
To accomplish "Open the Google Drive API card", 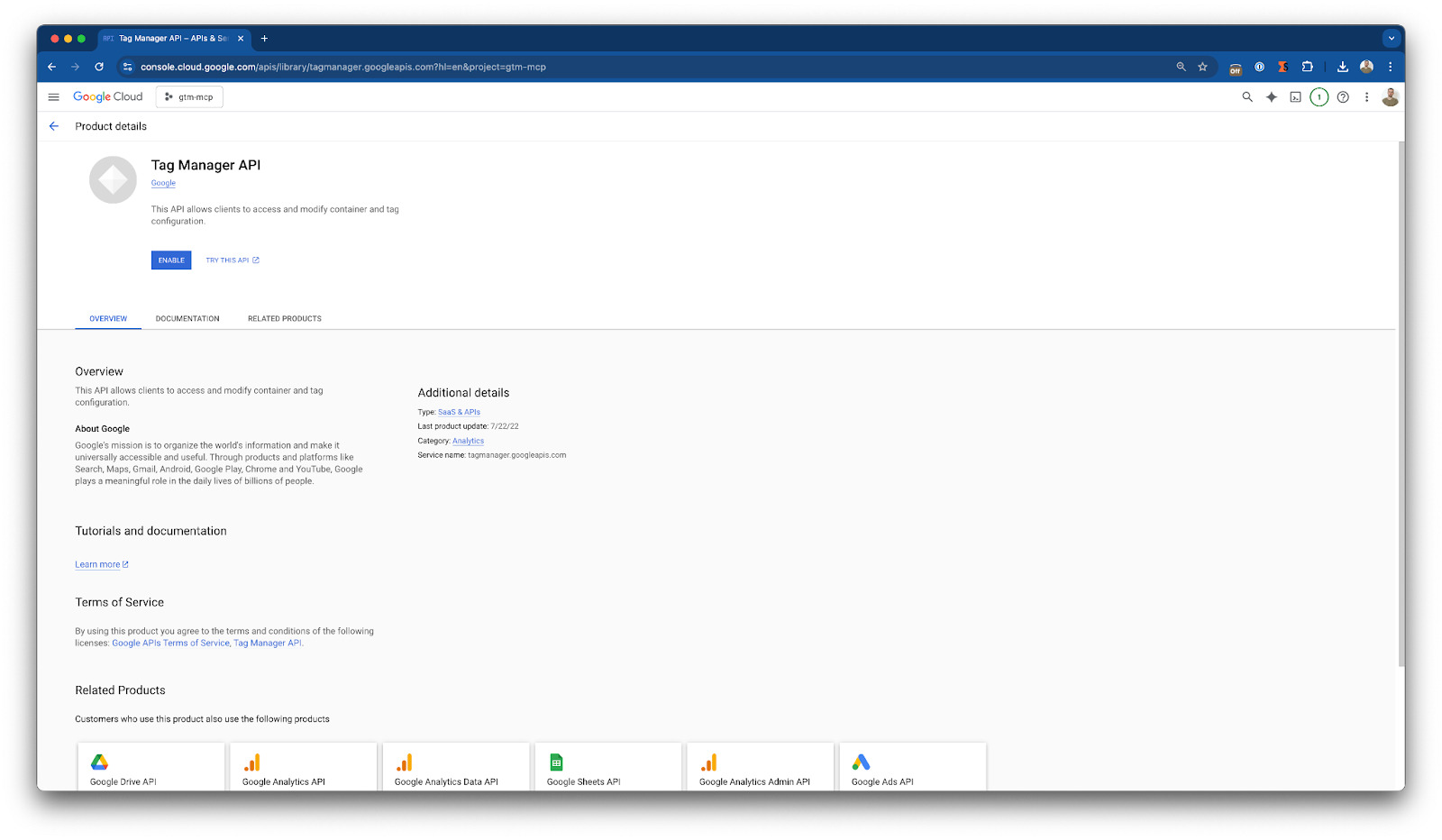I will pos(151,767).
